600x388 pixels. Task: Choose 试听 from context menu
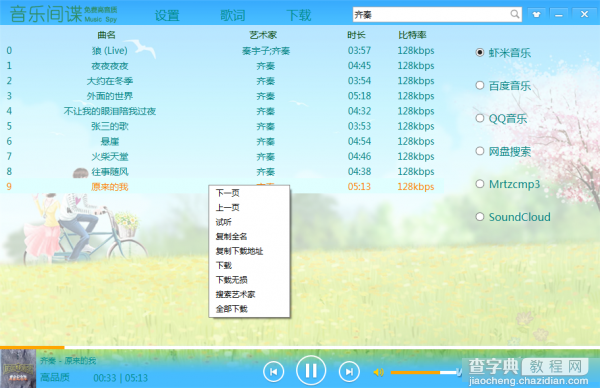click(x=249, y=222)
